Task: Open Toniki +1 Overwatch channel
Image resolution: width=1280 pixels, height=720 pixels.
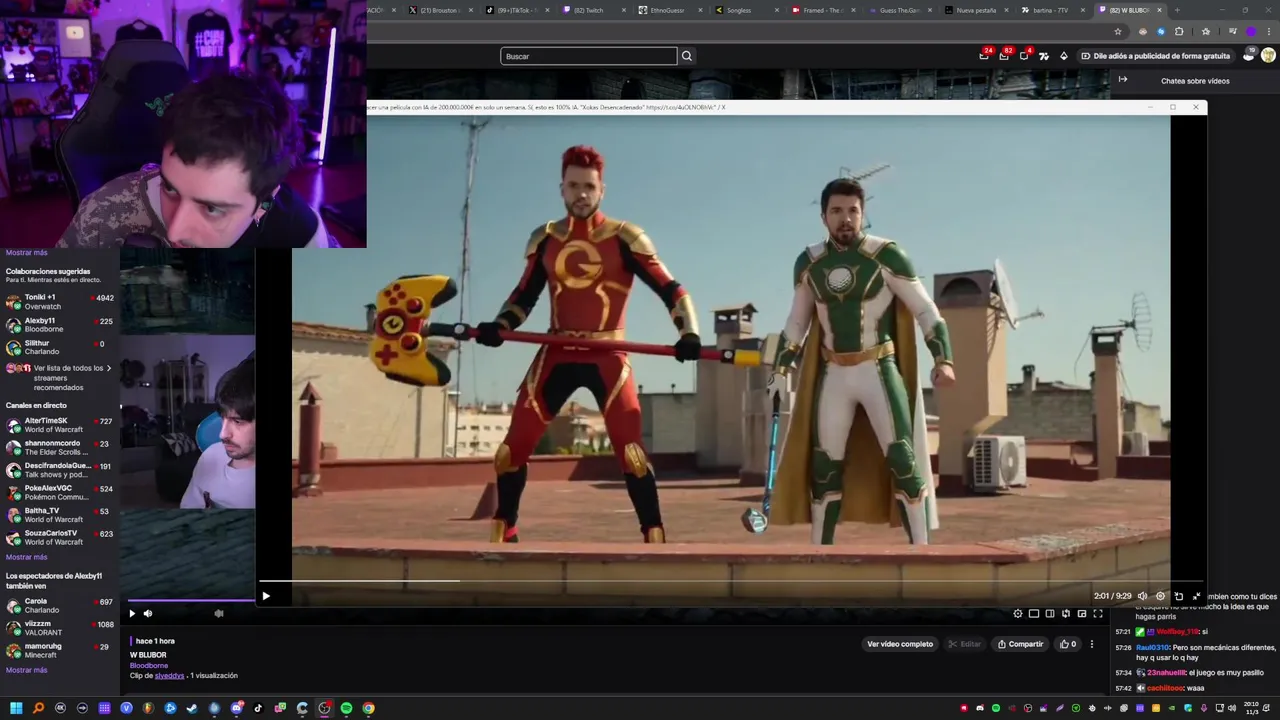Action: tap(60, 302)
